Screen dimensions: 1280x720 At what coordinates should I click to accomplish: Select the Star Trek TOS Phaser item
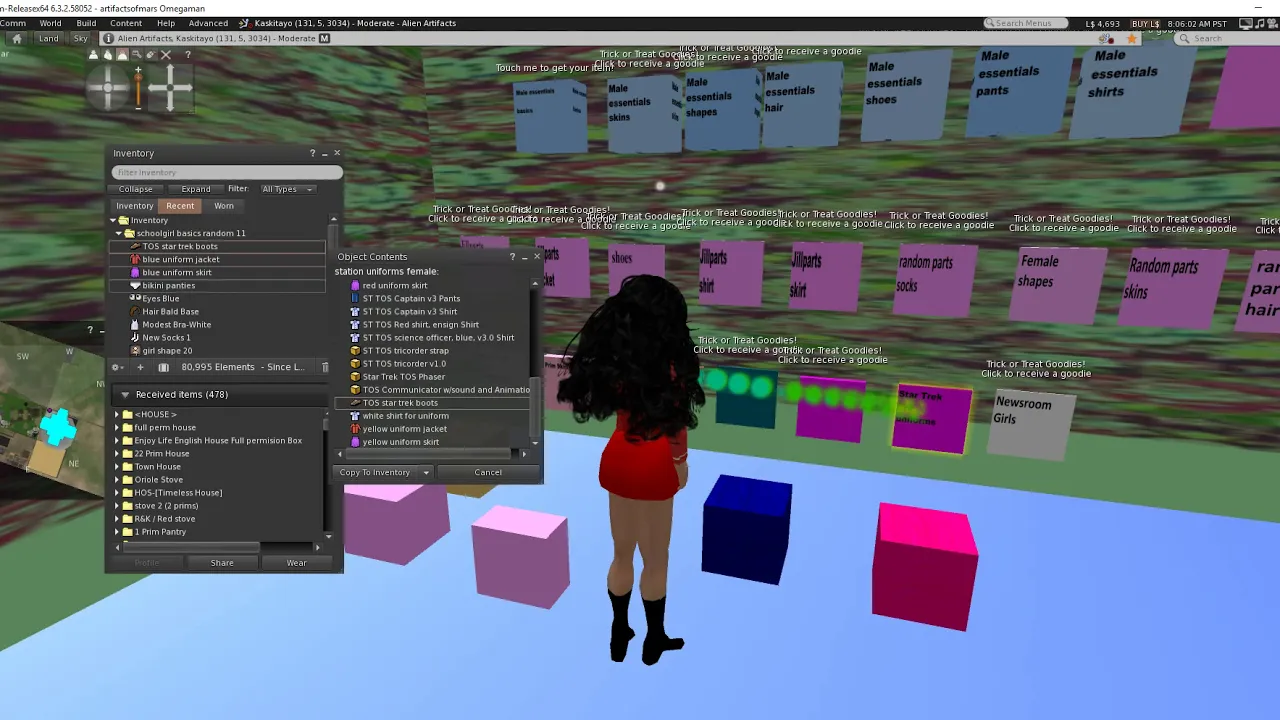pyautogui.click(x=403, y=377)
